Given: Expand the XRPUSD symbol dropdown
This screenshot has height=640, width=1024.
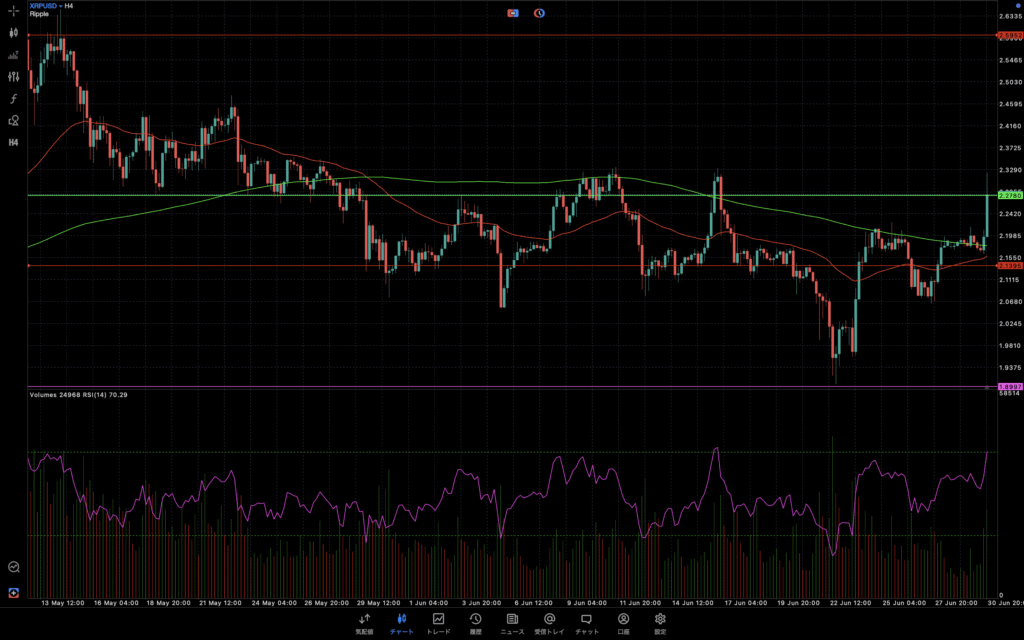Looking at the screenshot, I should [x=46, y=6].
